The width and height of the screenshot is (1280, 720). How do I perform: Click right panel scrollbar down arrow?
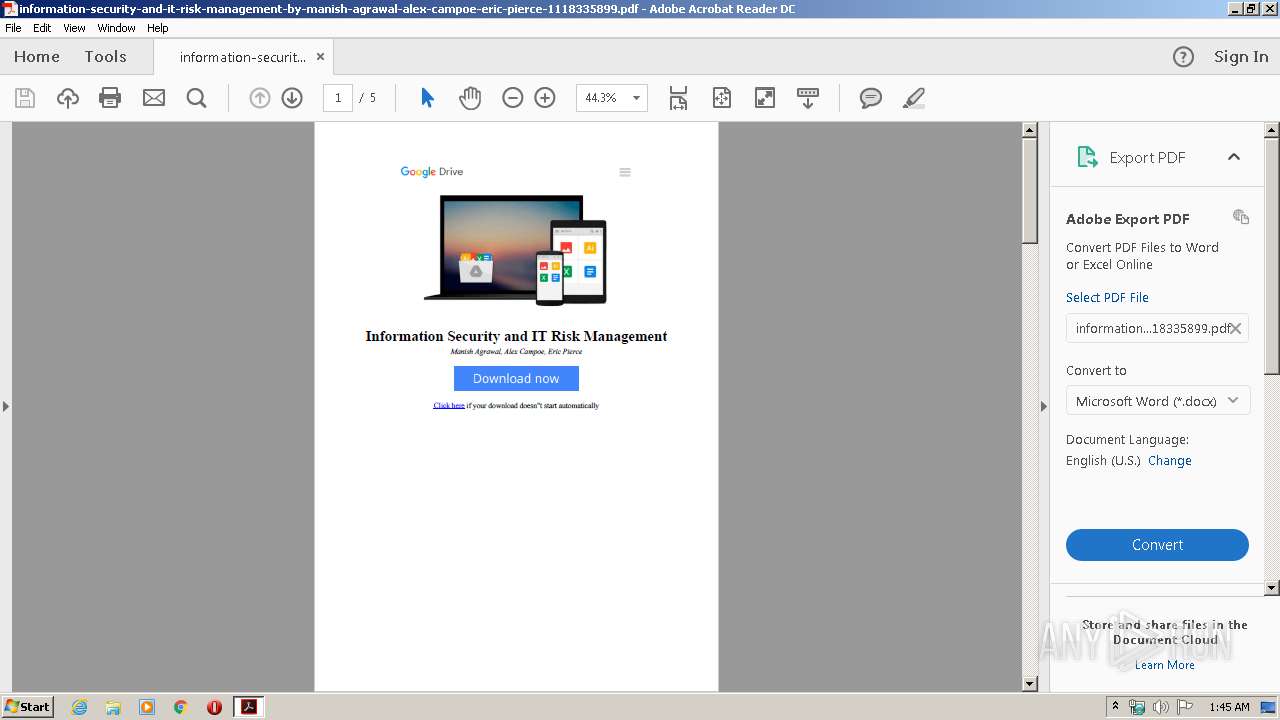point(1272,588)
